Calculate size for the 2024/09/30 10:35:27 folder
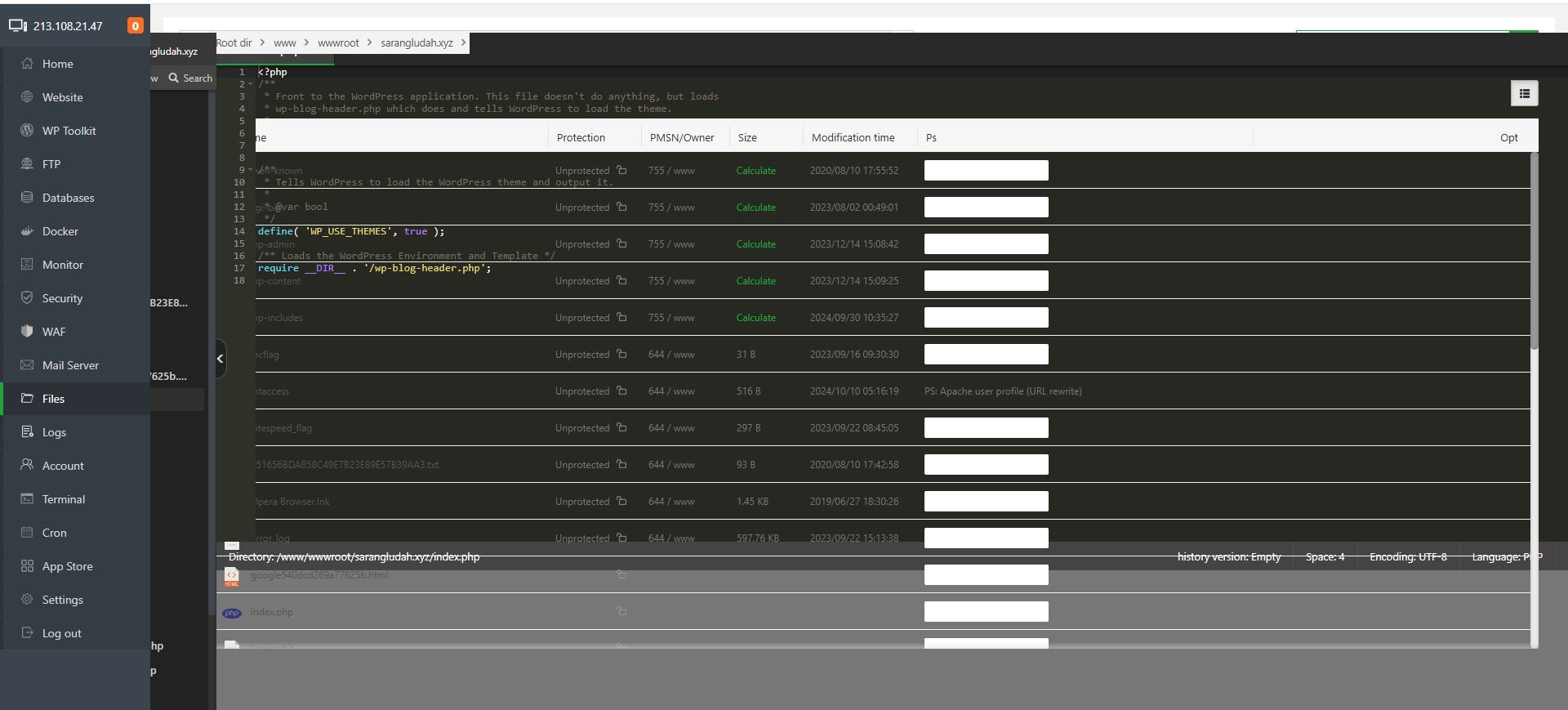 (x=756, y=318)
